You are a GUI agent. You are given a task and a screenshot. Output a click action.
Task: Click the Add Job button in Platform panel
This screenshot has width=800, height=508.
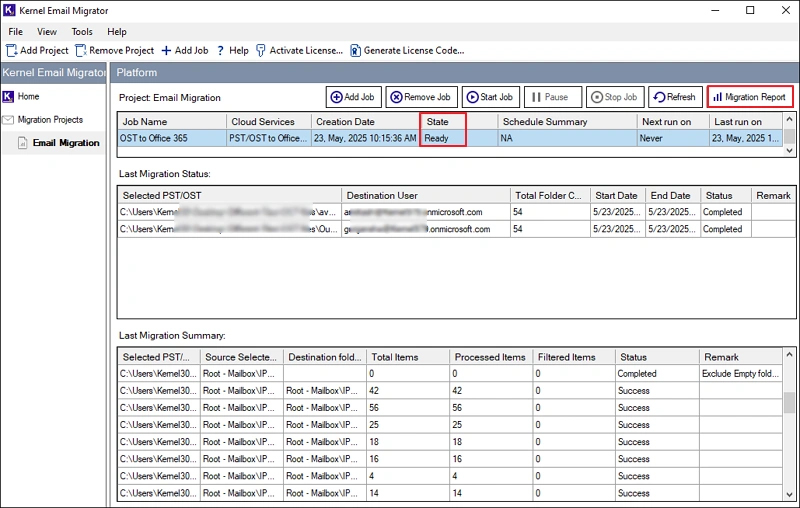354,97
